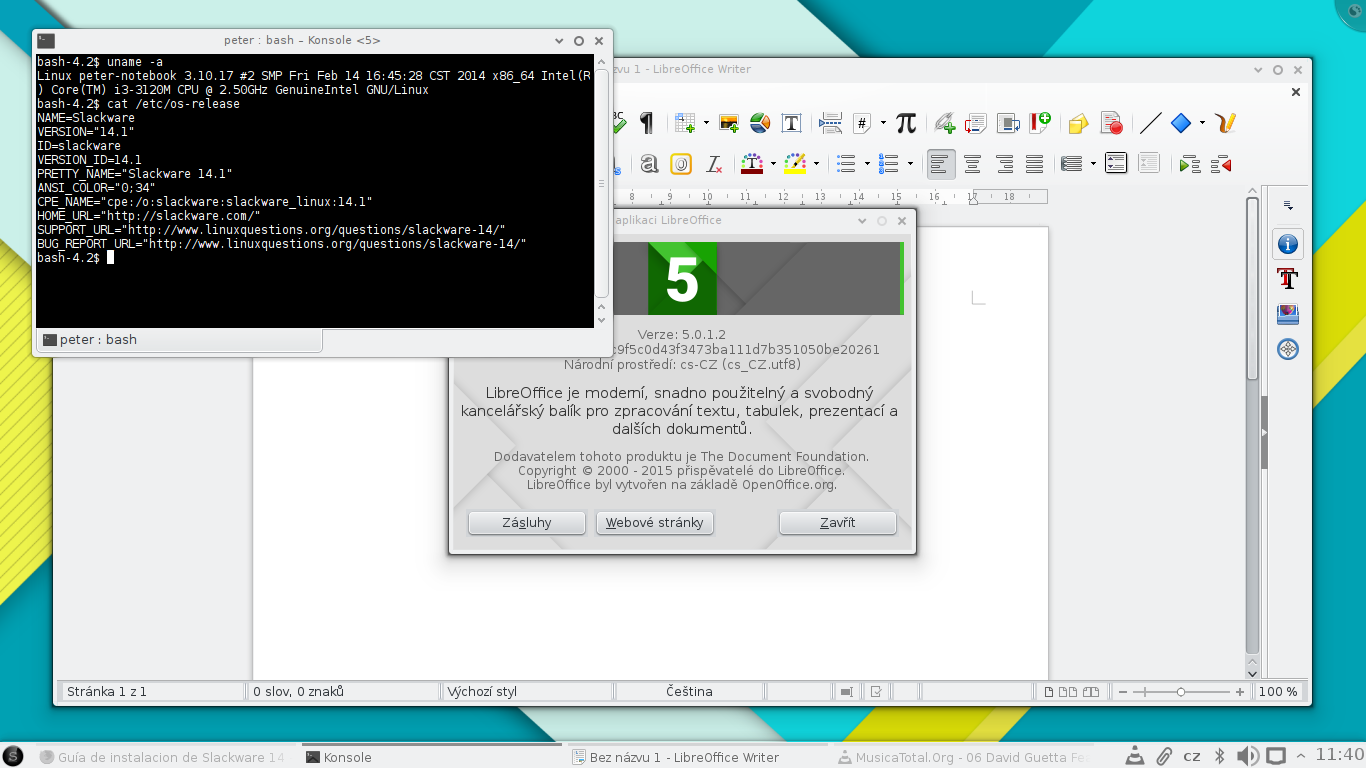Align the paragraph to the right
Image resolution: width=1366 pixels, height=768 pixels.
click(1004, 164)
